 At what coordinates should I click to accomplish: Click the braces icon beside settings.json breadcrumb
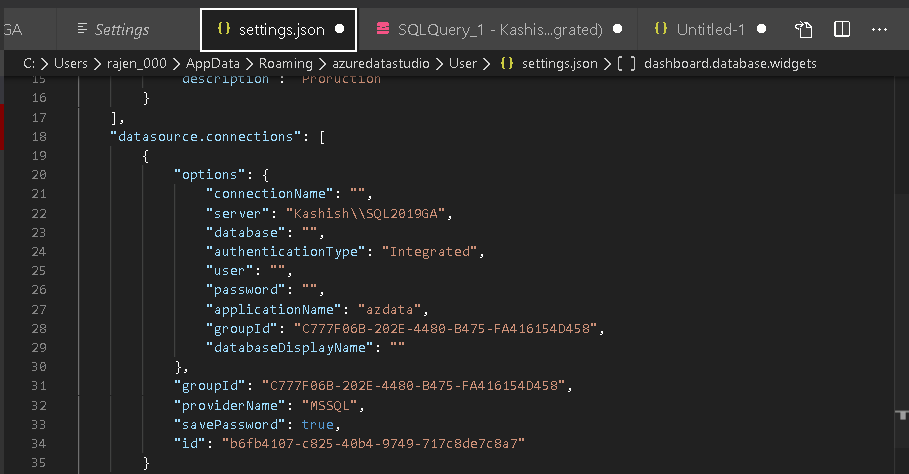[507, 64]
